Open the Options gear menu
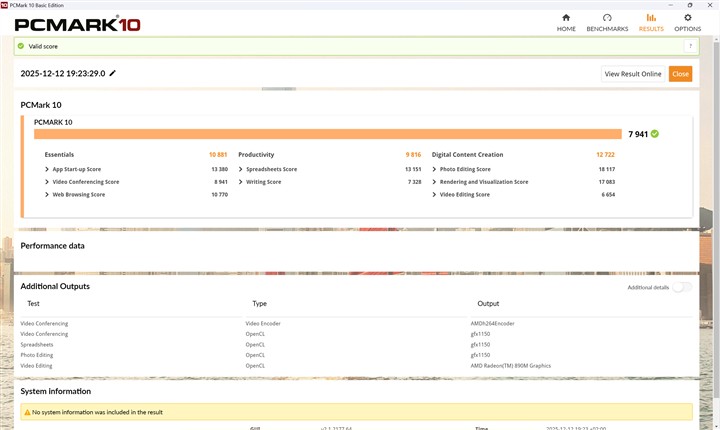This screenshot has width=720, height=430. (x=687, y=22)
